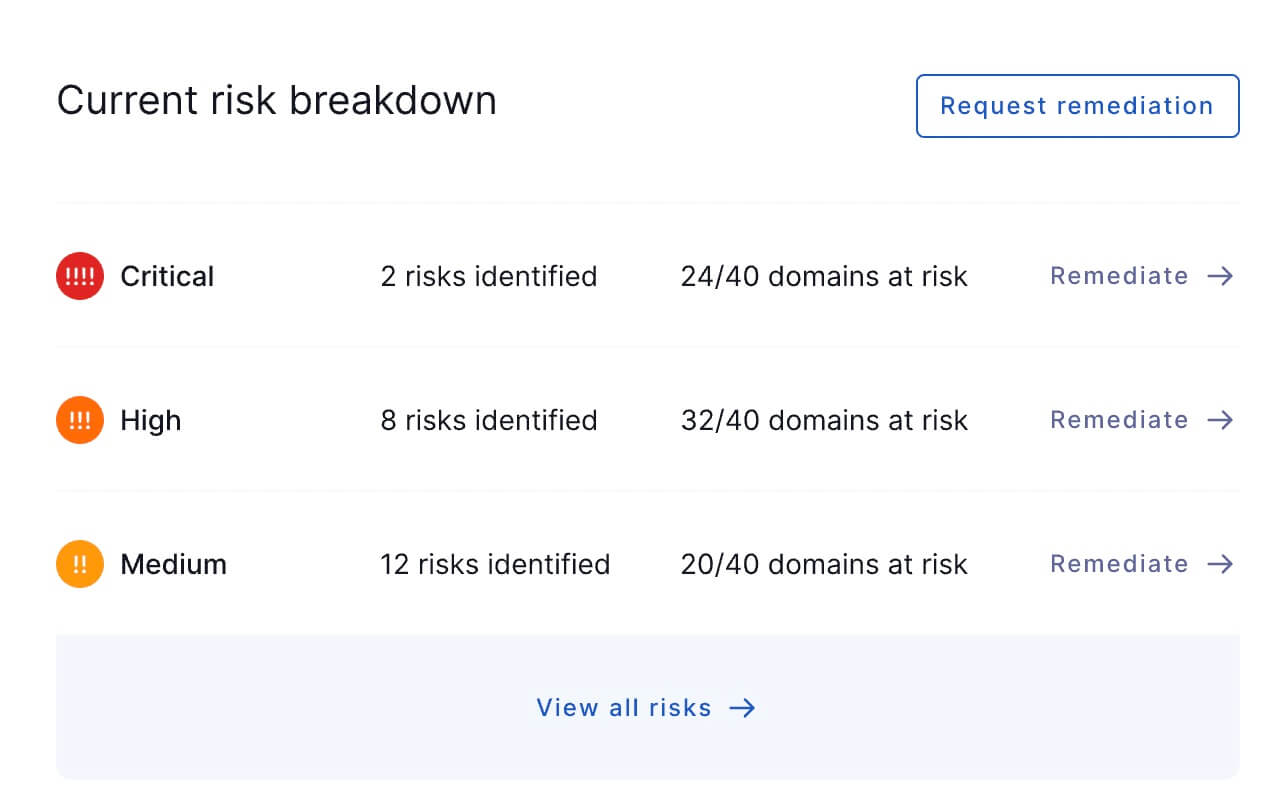Click the red Critical severity icon
The width and height of the screenshot is (1276, 788).
80,276
